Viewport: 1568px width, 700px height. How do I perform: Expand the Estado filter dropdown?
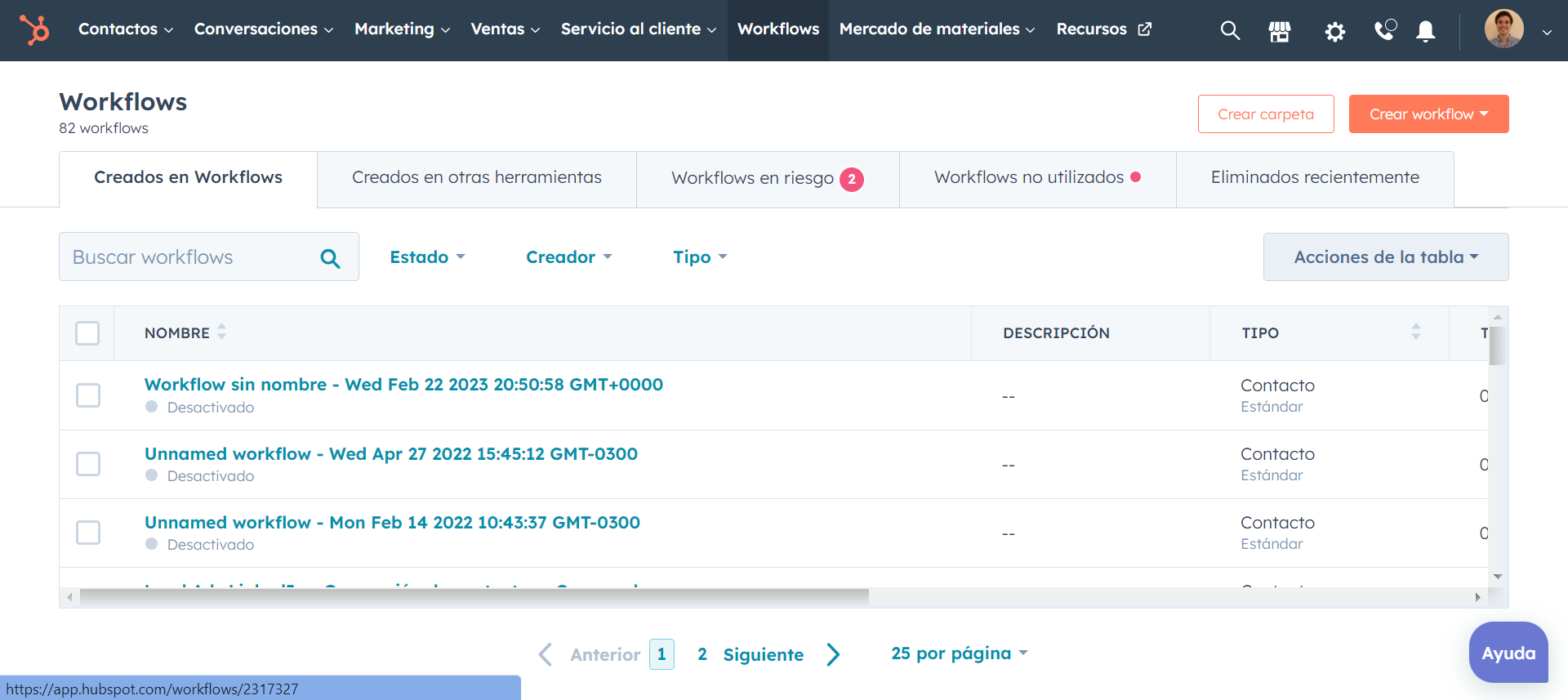427,257
